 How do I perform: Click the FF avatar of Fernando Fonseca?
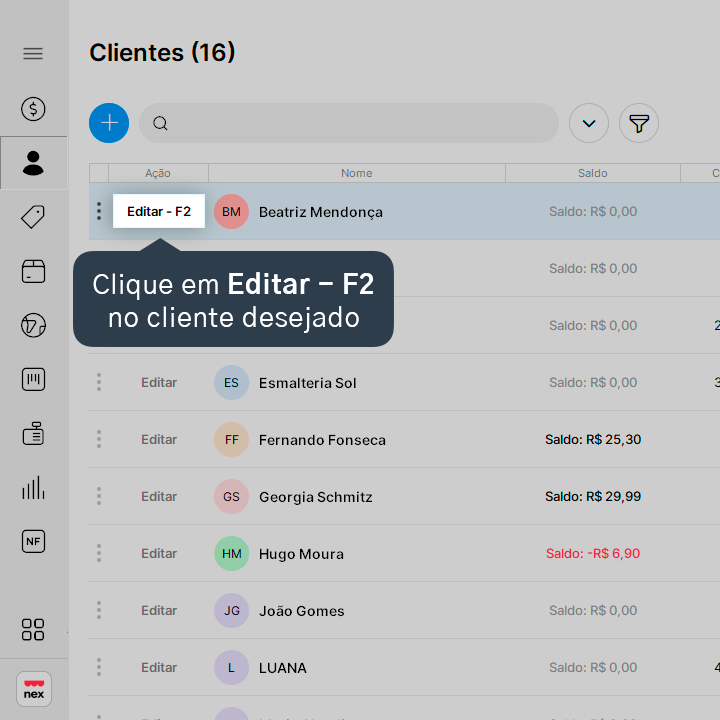[231, 439]
